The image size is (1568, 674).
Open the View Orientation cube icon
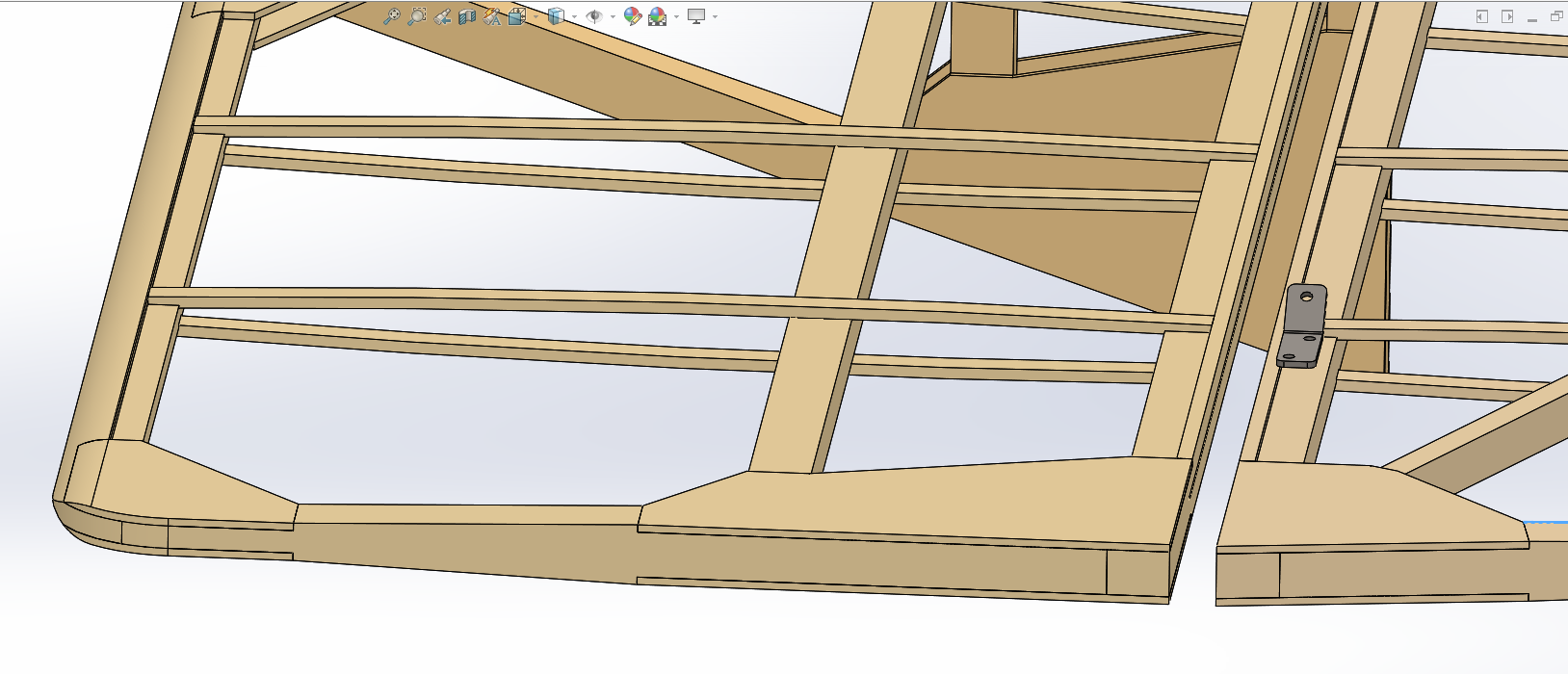pyautogui.click(x=517, y=16)
